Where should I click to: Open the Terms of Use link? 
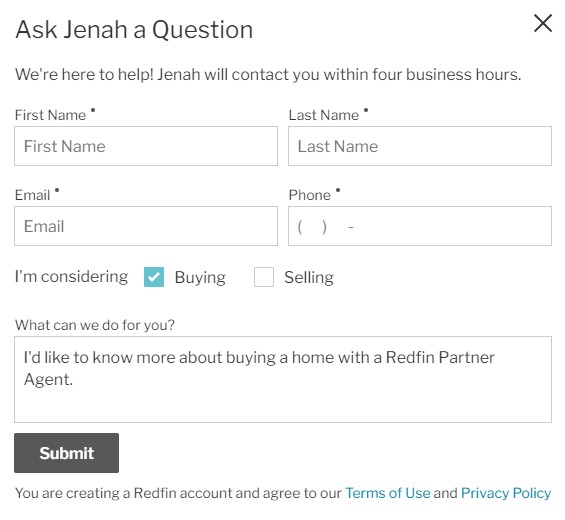(x=388, y=493)
